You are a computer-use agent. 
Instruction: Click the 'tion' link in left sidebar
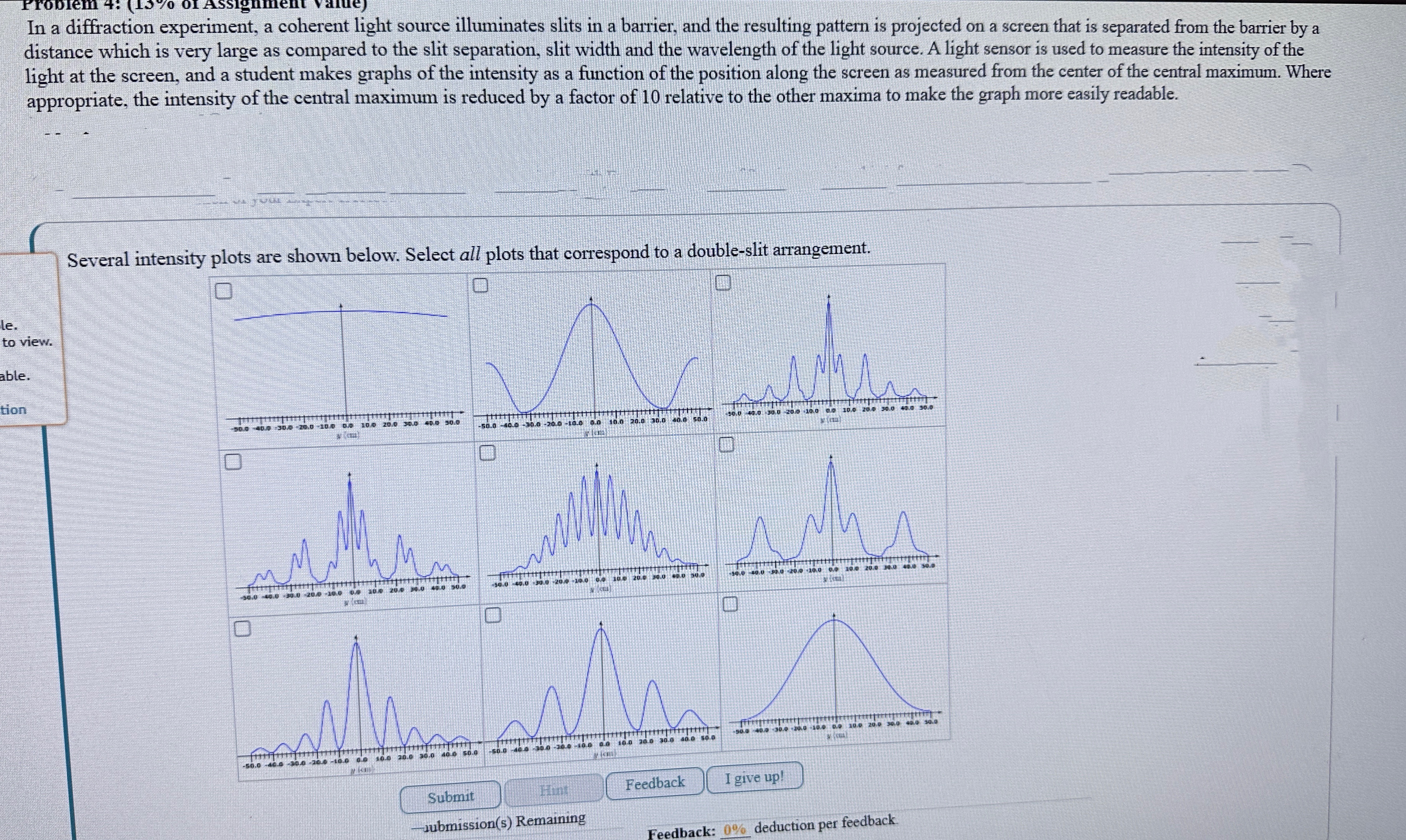pyautogui.click(x=14, y=410)
